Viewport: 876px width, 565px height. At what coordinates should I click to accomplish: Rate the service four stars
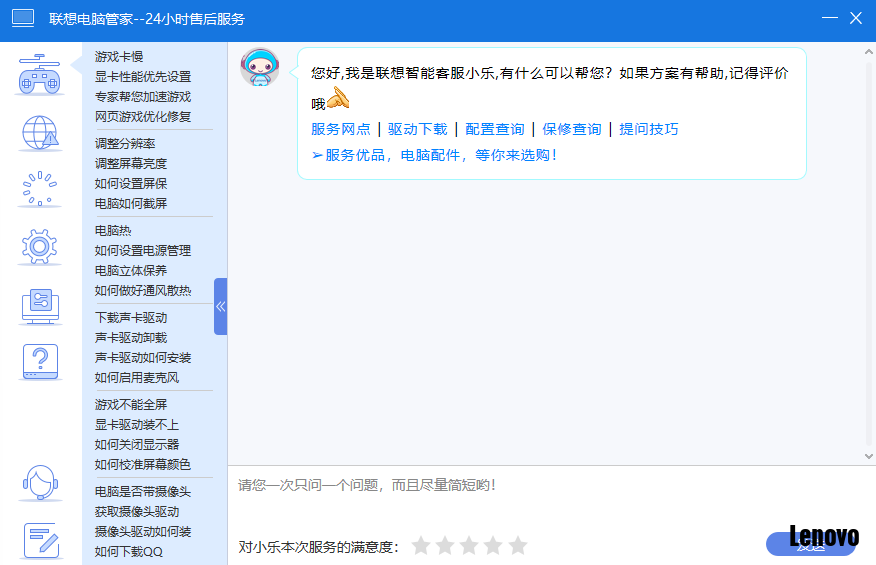493,545
